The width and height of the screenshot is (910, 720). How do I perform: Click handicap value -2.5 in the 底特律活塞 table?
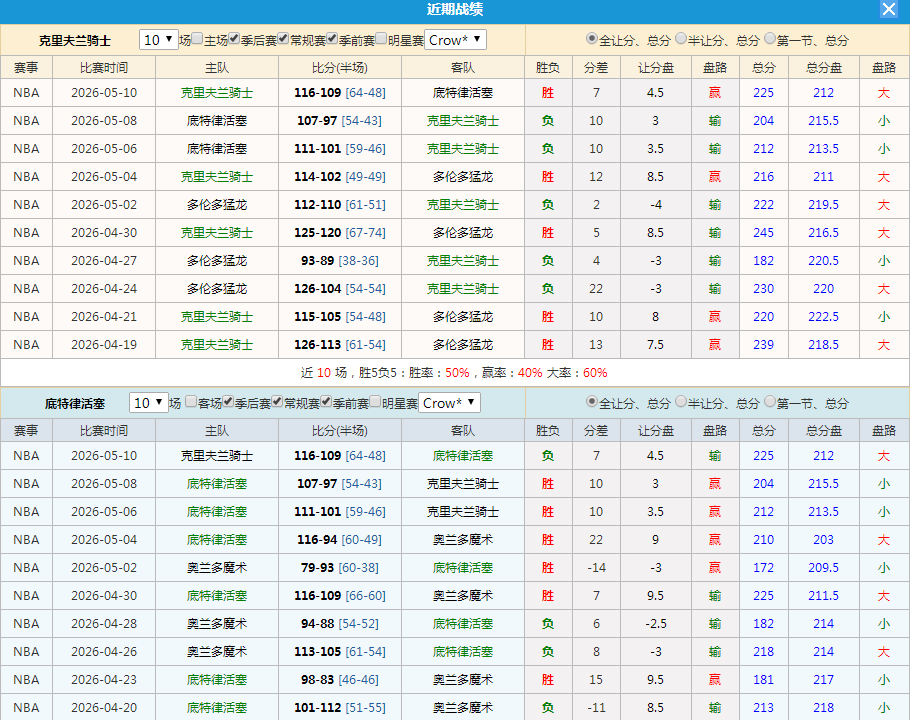[x=655, y=624]
